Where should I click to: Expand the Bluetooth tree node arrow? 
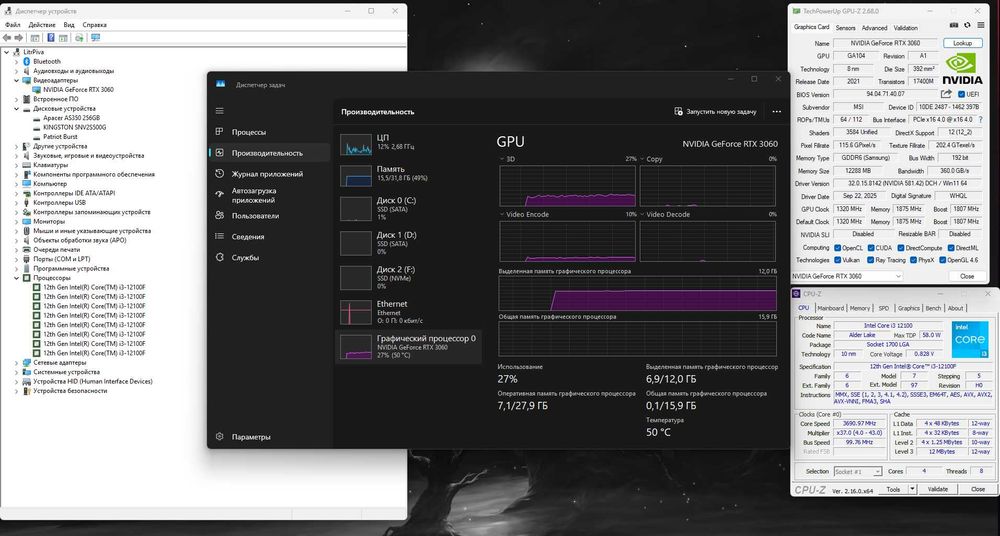tap(17, 61)
